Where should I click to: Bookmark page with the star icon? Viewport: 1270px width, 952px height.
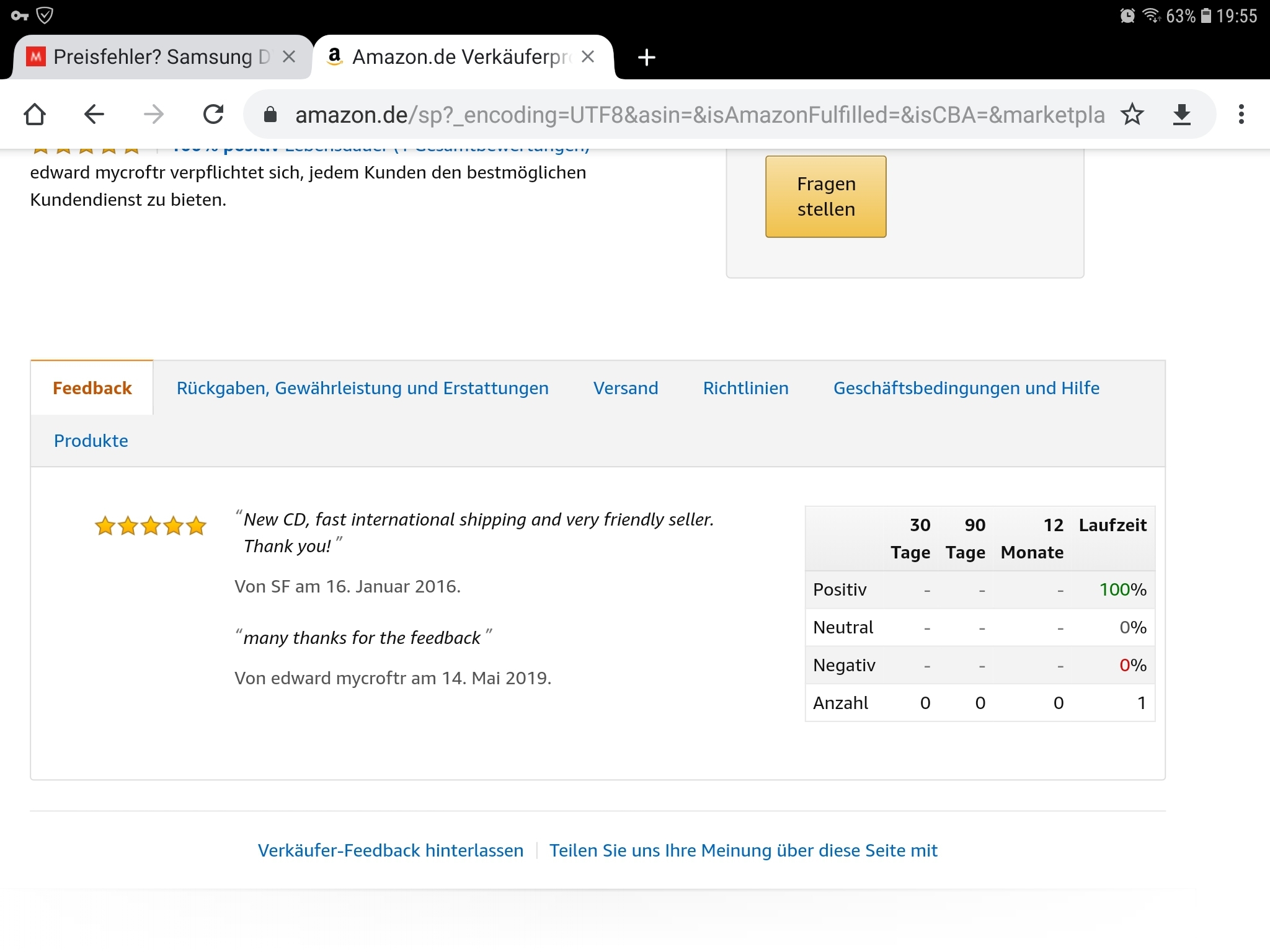pyautogui.click(x=1132, y=115)
